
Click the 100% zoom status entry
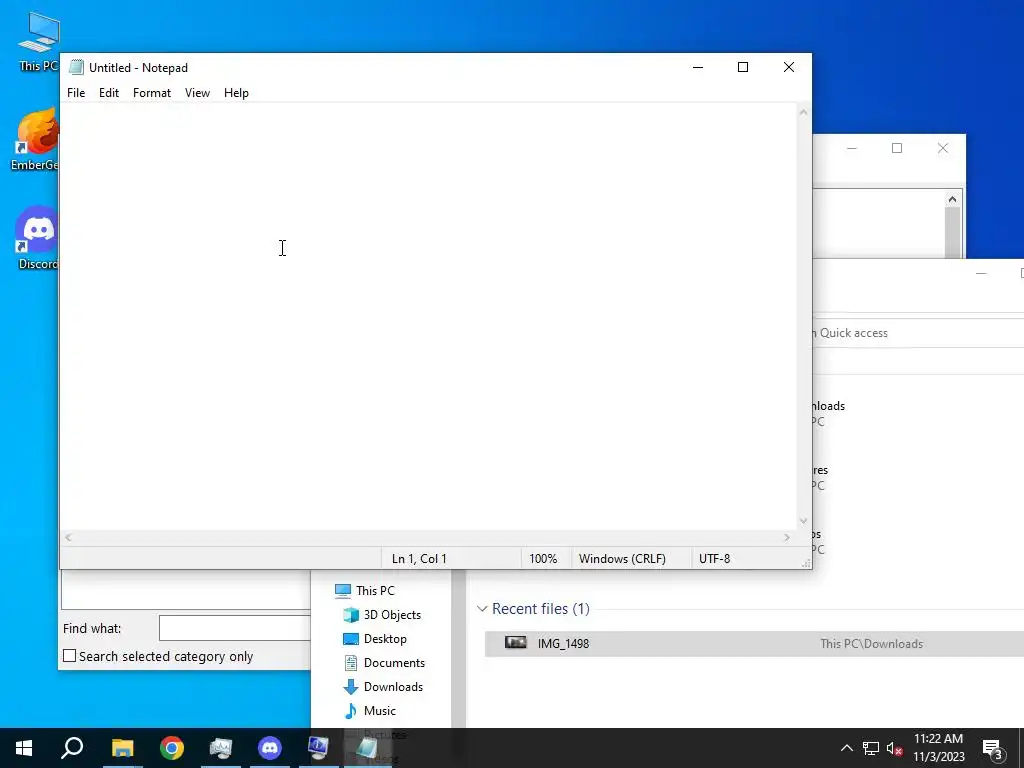(543, 558)
